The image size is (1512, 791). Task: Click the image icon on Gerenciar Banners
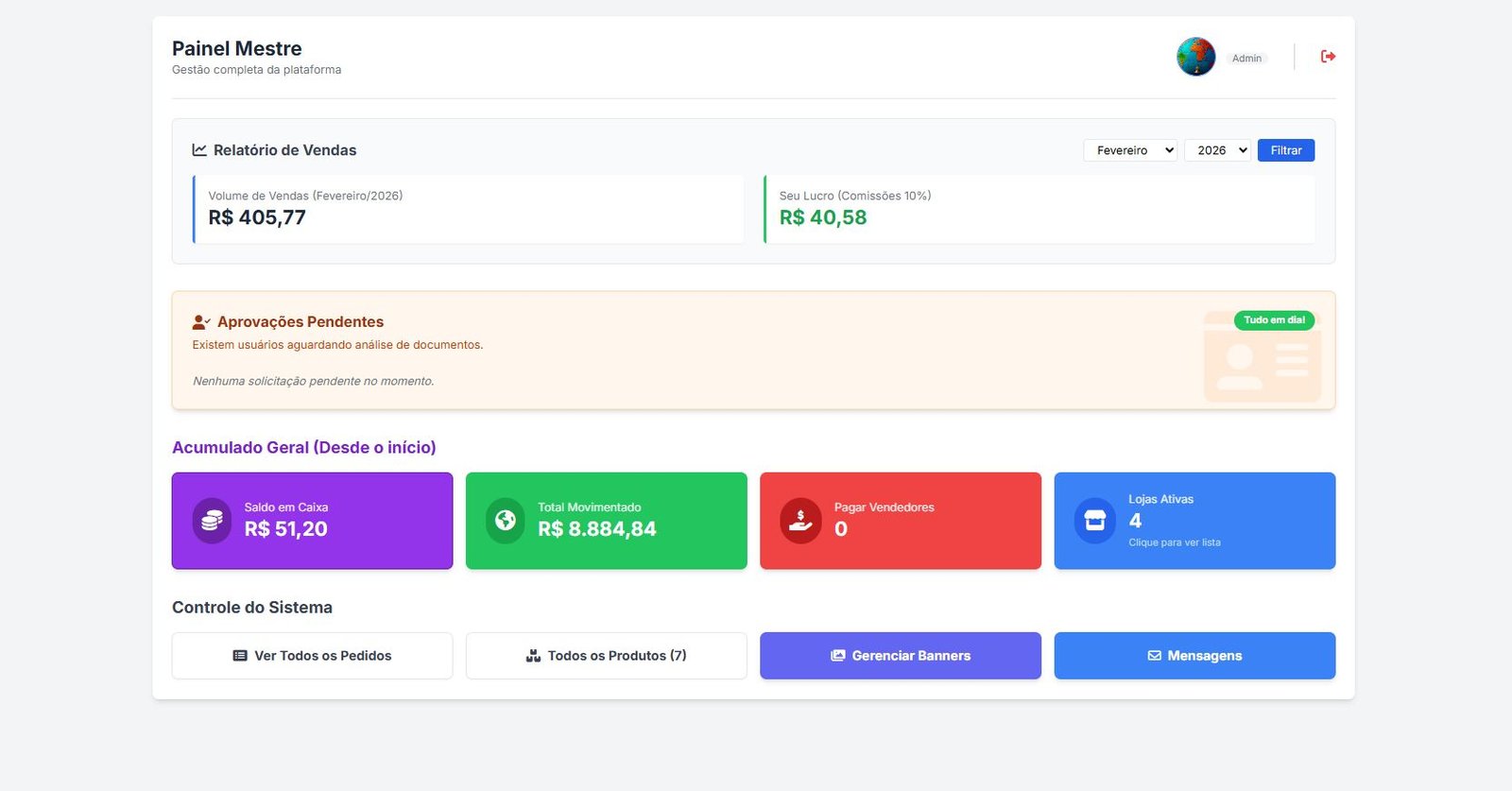pos(837,656)
